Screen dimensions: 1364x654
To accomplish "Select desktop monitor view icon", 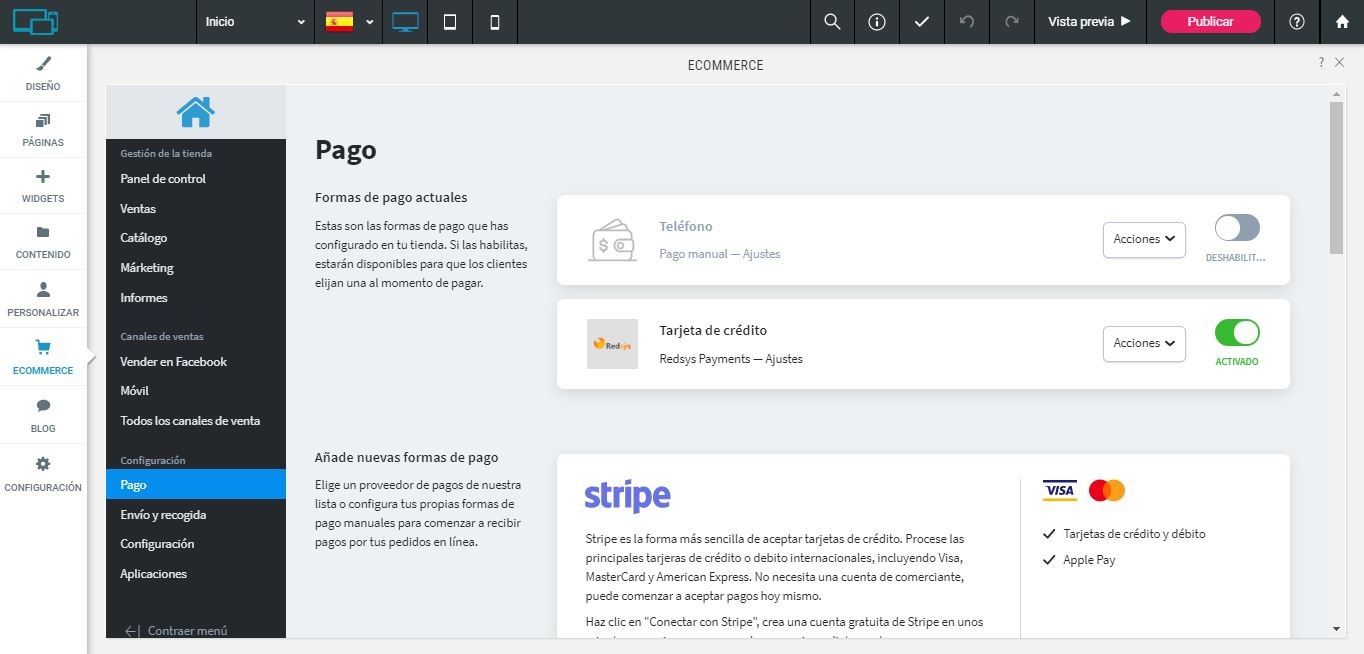I will [405, 22].
